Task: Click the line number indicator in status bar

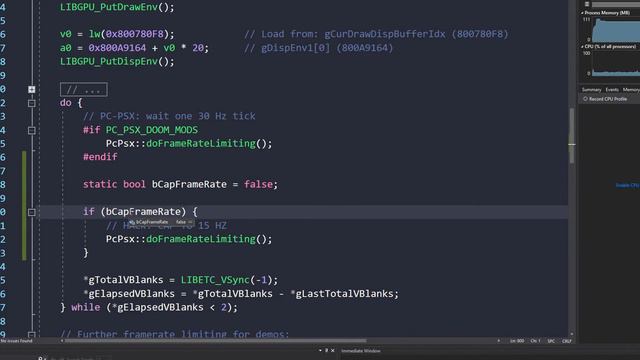Action: pos(517,341)
